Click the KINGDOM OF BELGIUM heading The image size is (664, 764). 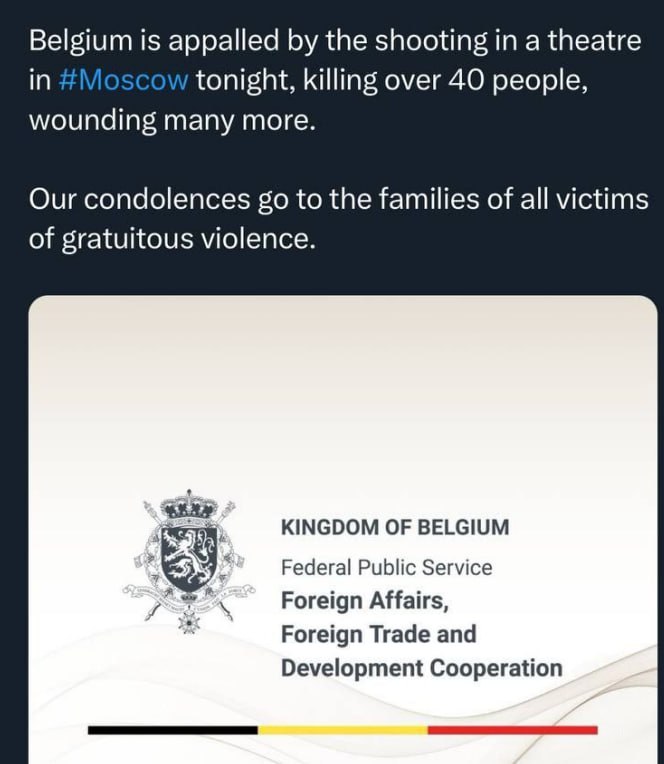click(x=395, y=527)
